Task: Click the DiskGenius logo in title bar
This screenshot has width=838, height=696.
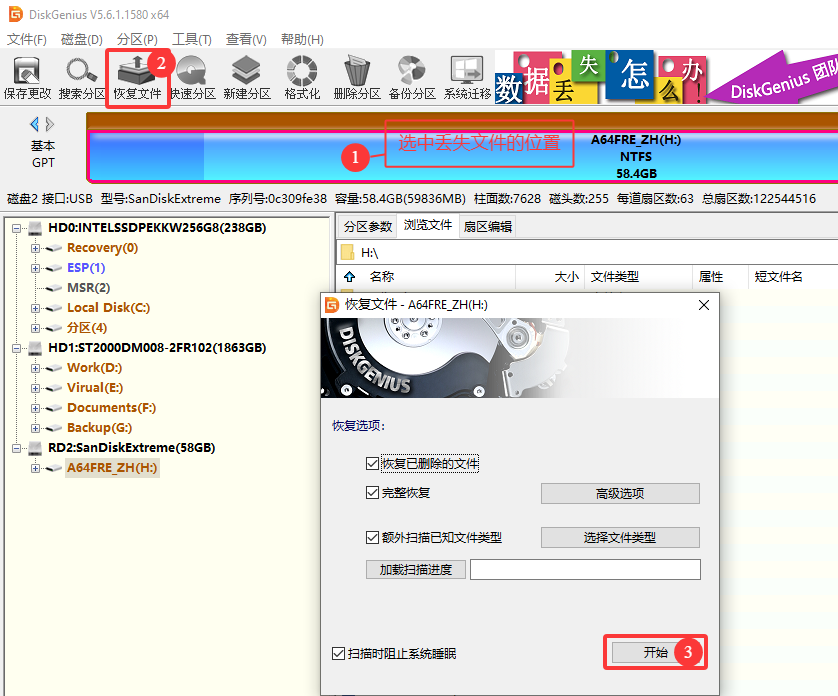Action: coord(16,14)
